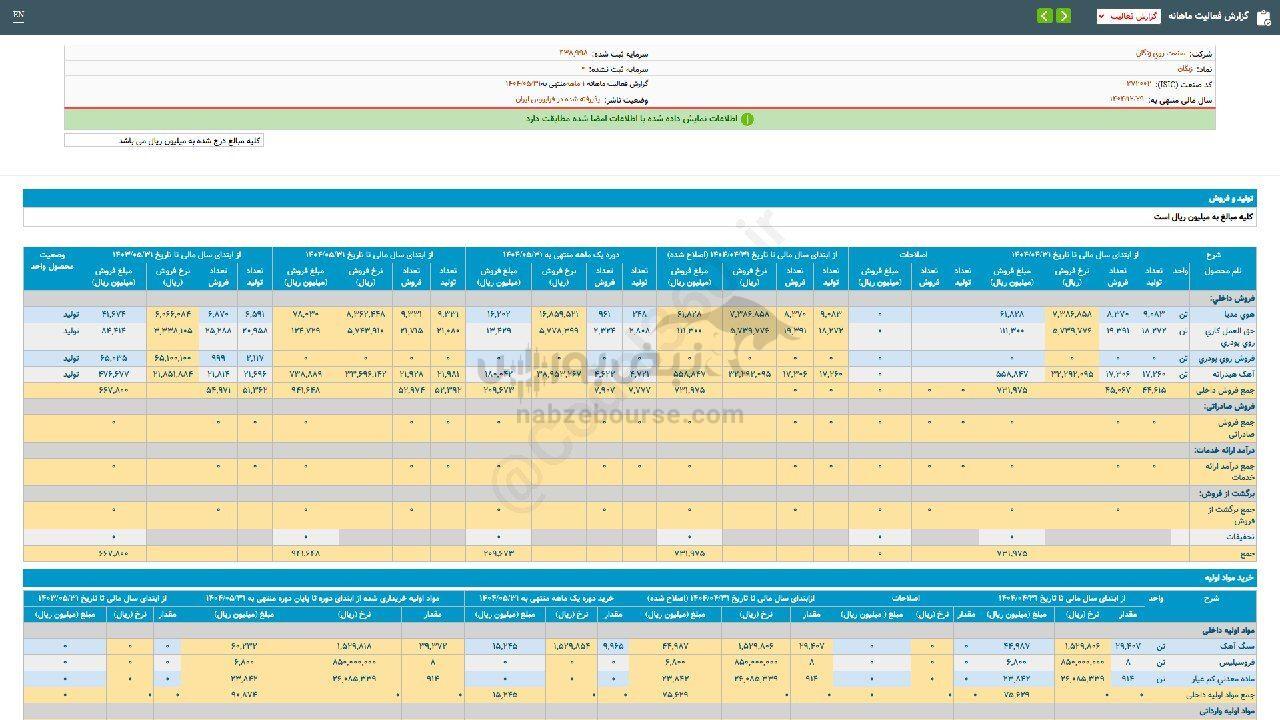The height and width of the screenshot is (720, 1280).
Task: Click the clipboard report icon in header
Action: tap(1263, 17)
